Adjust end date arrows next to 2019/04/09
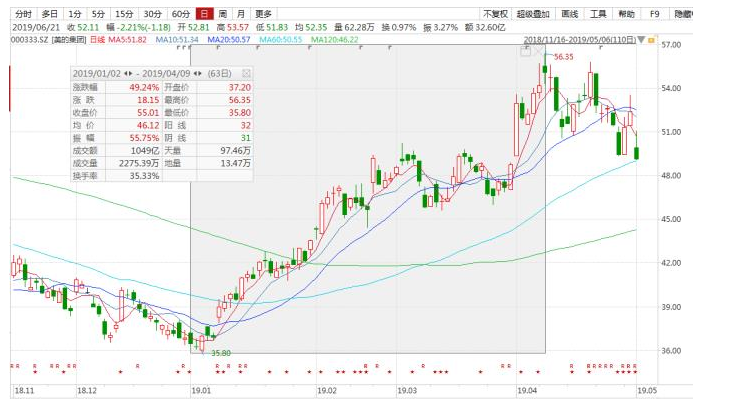 coord(201,73)
